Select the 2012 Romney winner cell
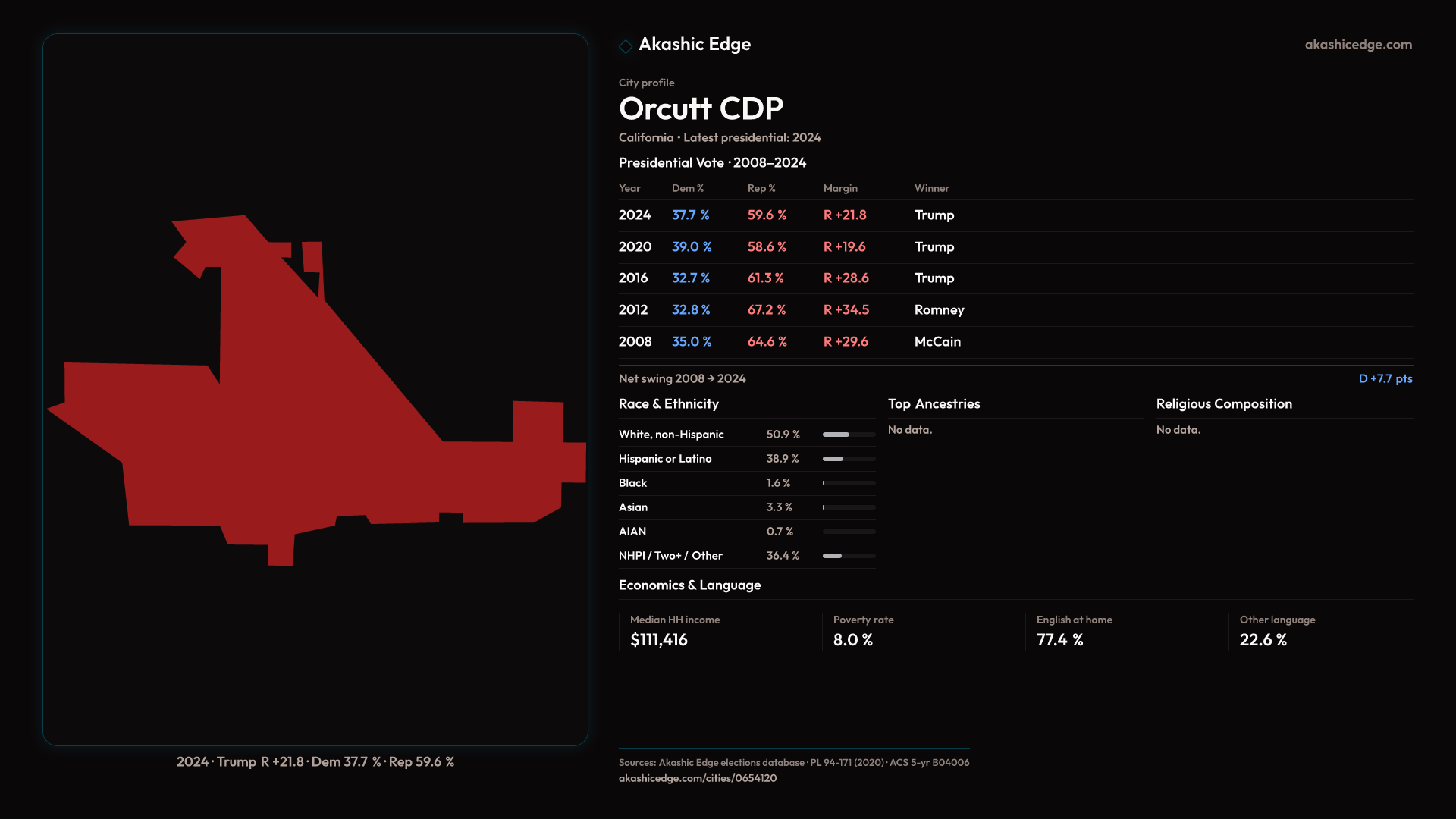The width and height of the screenshot is (1456, 819). click(x=939, y=310)
